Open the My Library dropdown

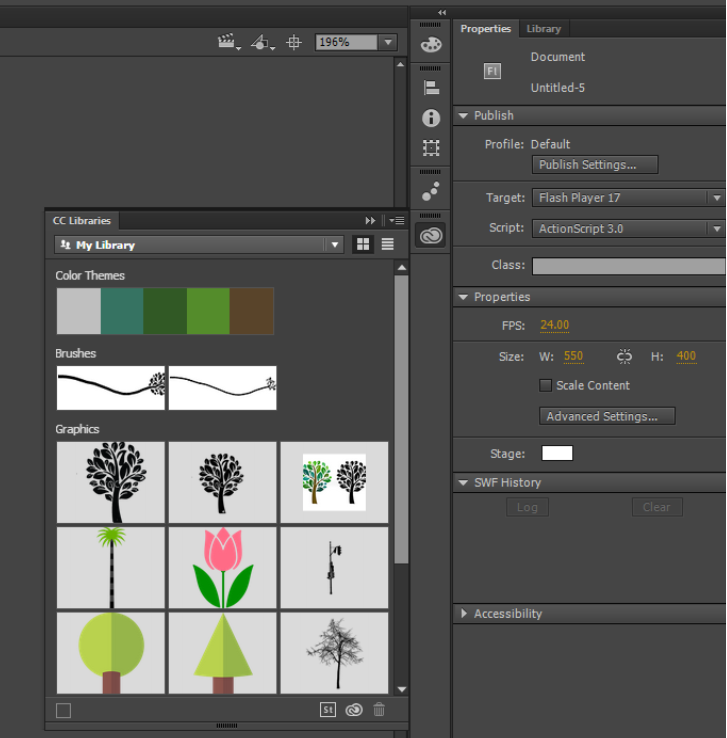200,245
